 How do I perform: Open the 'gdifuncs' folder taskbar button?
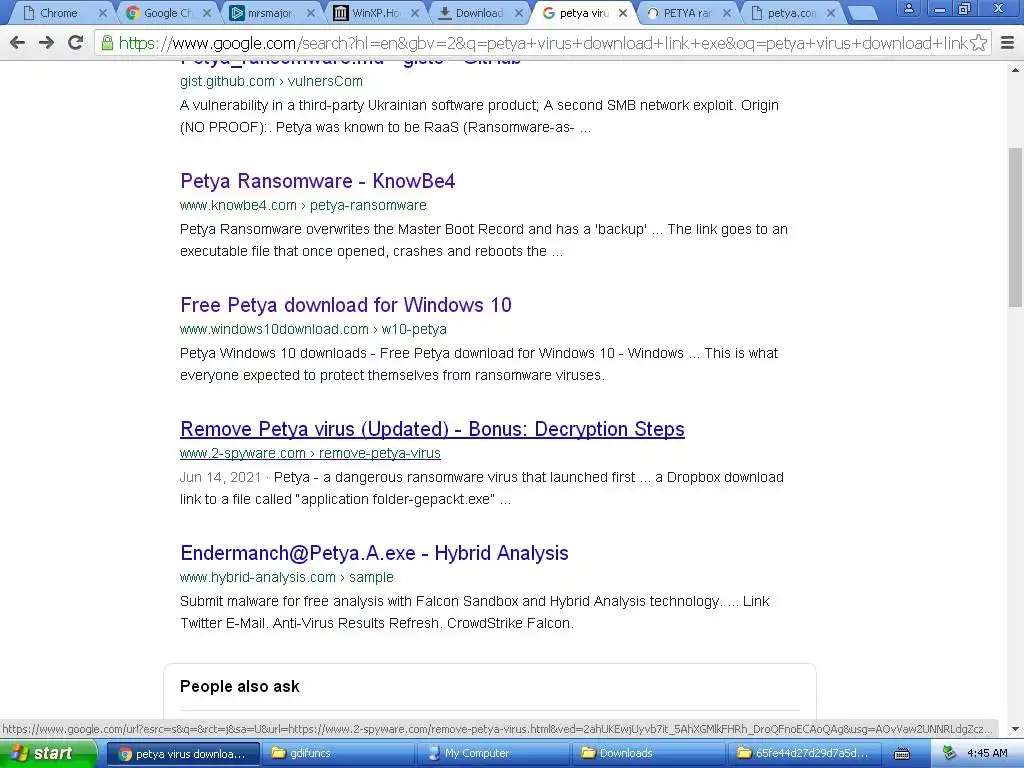tap(338, 754)
